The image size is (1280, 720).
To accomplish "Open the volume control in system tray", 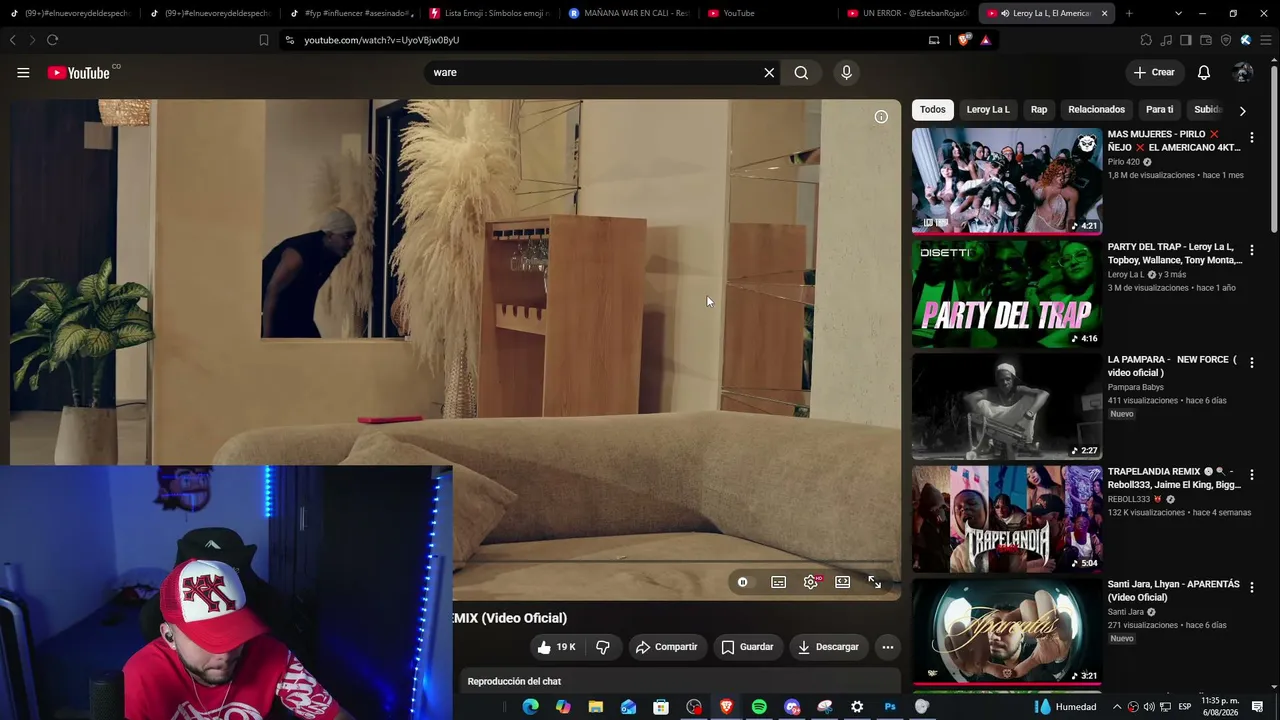I will point(1149,707).
